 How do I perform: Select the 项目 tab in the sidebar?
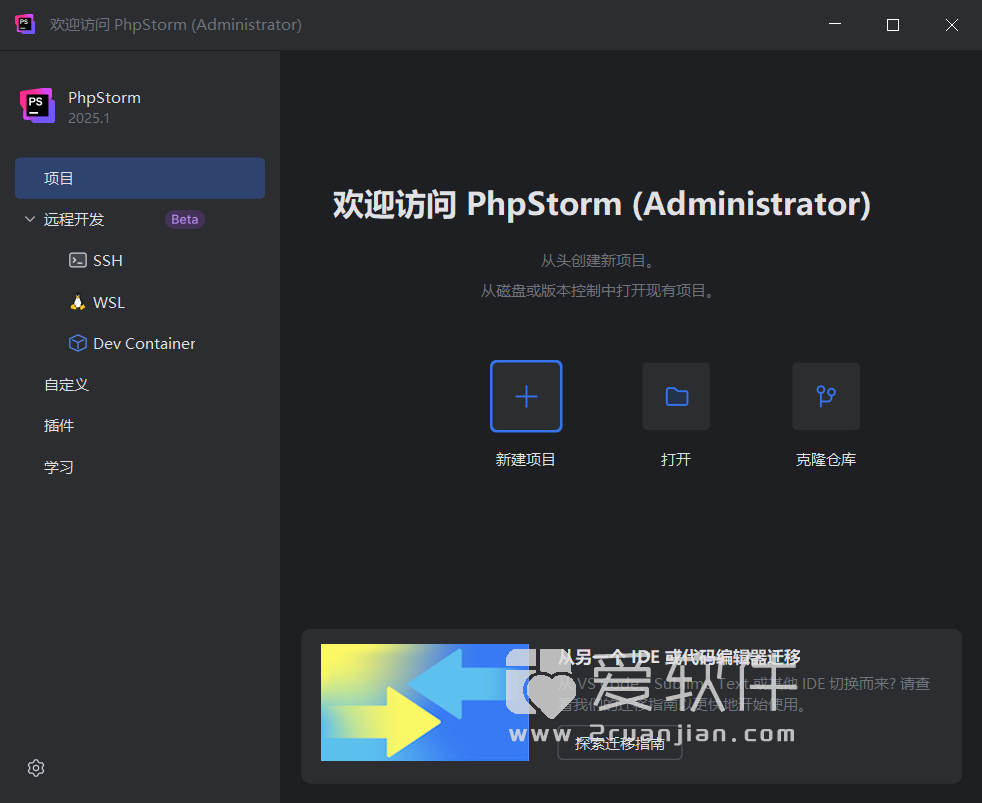coord(140,178)
